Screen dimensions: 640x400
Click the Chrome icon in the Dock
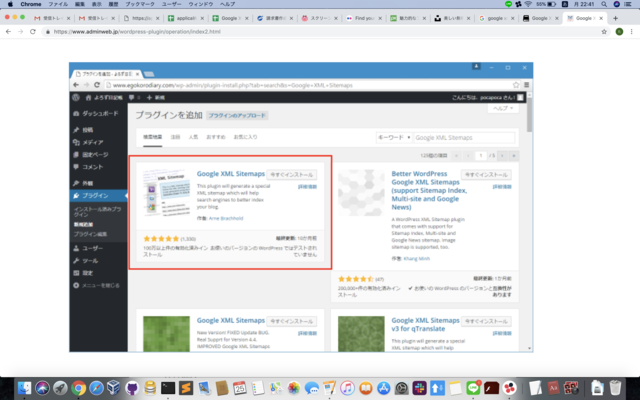click(x=78, y=388)
